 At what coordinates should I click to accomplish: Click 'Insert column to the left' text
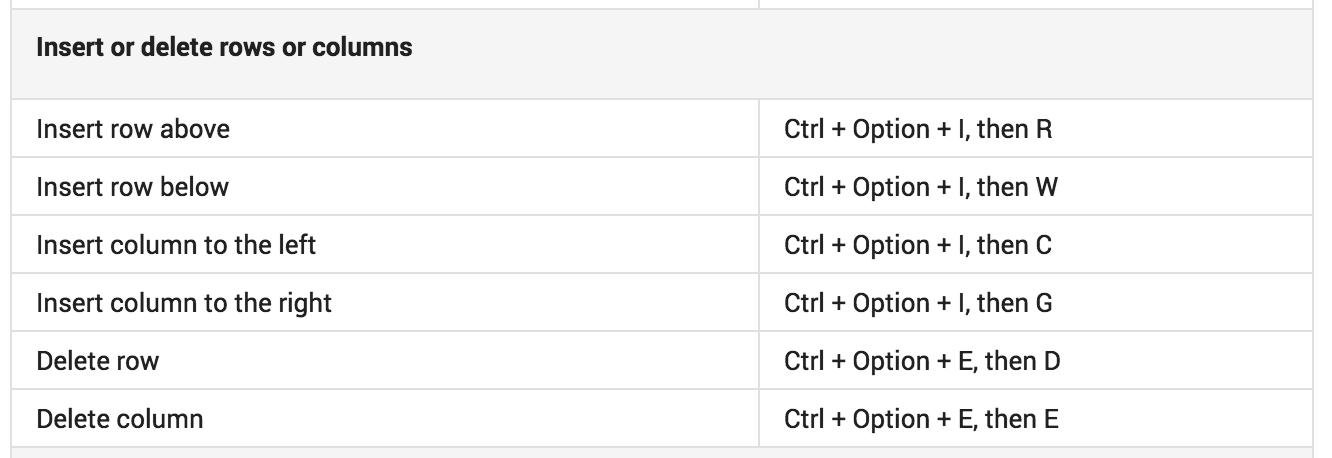176,245
